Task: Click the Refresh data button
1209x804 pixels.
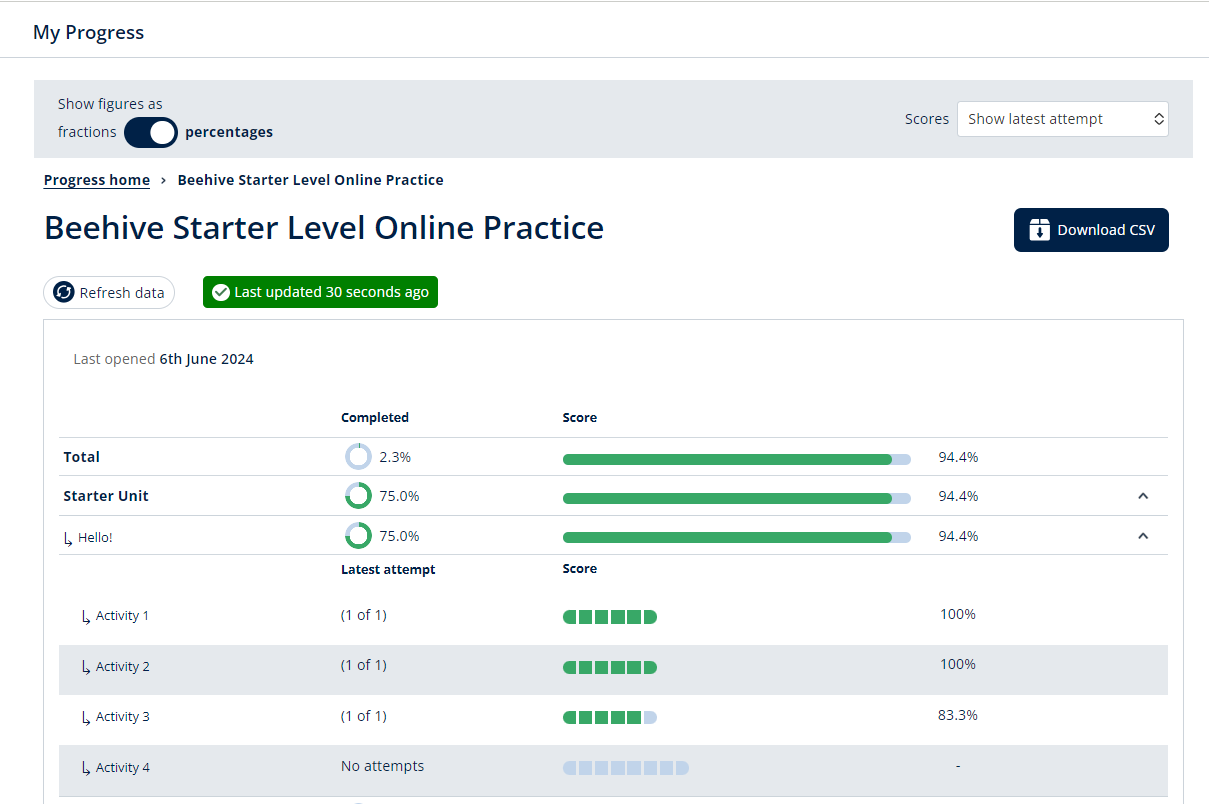Action: point(109,292)
